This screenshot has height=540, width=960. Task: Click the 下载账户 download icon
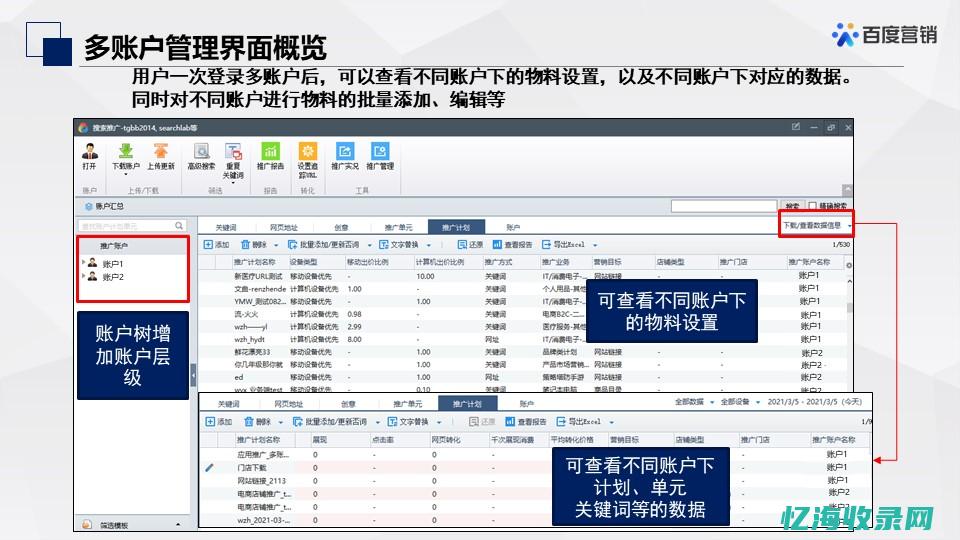tap(126, 153)
